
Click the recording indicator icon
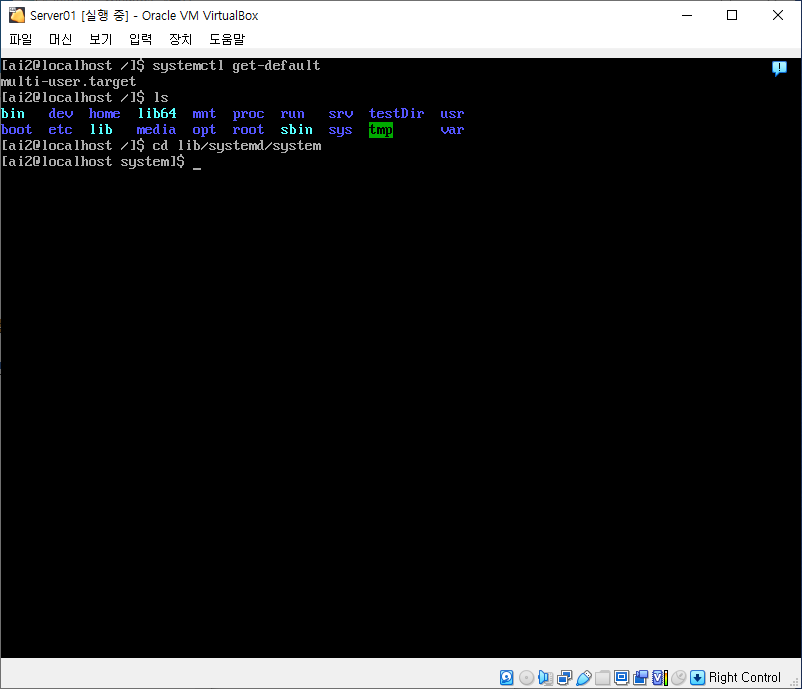pos(640,677)
